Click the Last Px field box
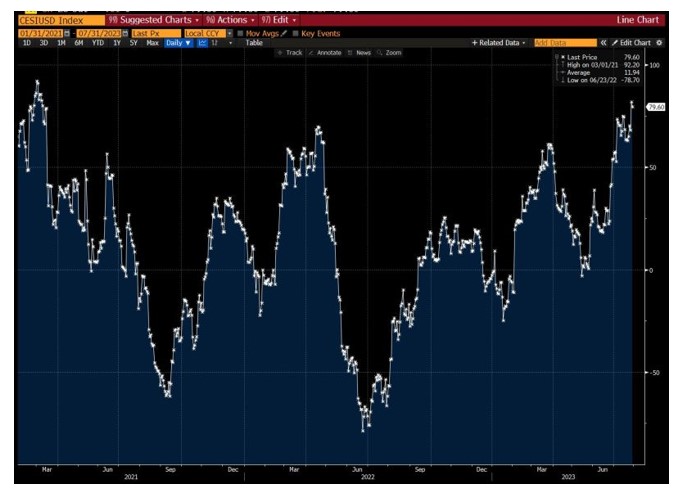 click(x=156, y=33)
